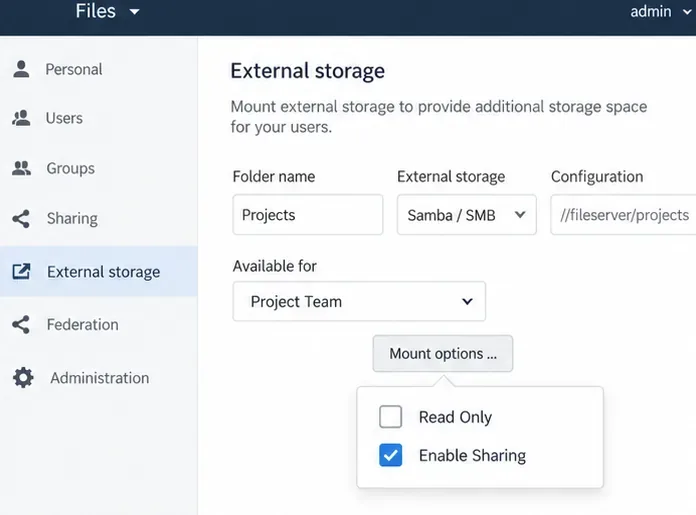Image resolution: width=696 pixels, height=515 pixels.
Task: Open the Personal settings section
Action: (99, 69)
